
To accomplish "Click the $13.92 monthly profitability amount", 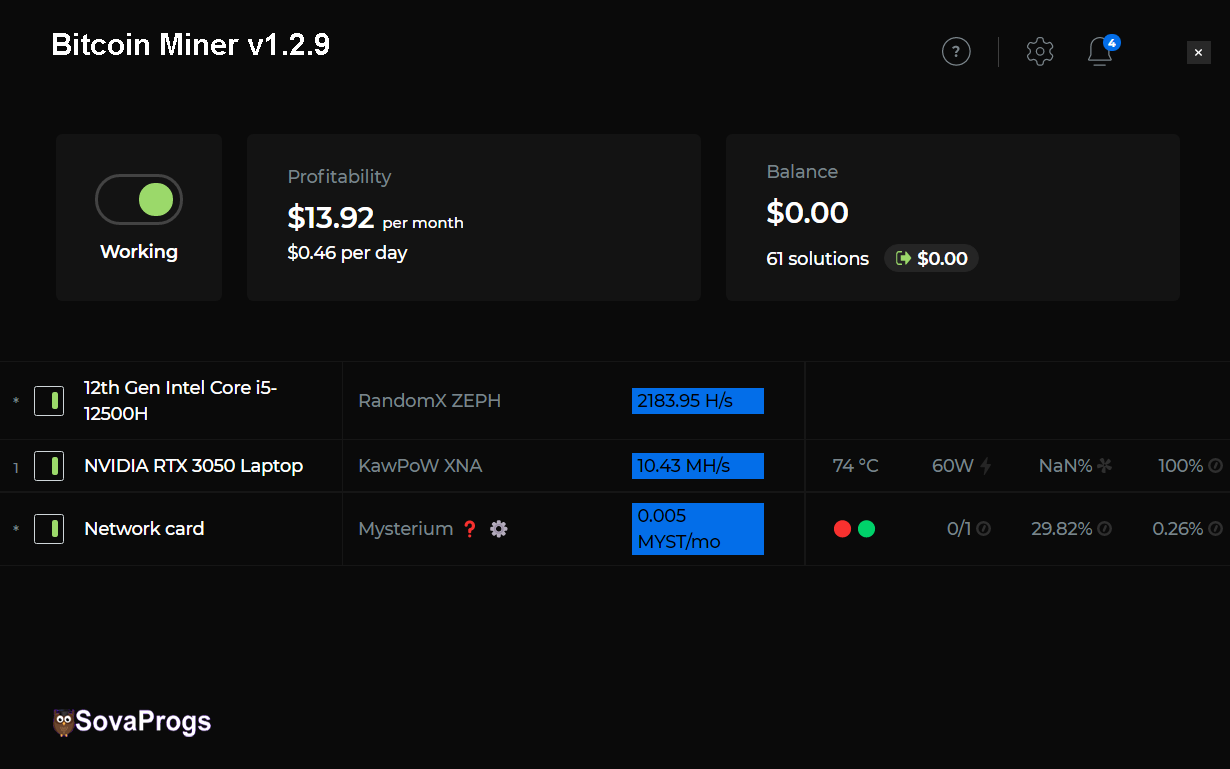I will [331, 217].
